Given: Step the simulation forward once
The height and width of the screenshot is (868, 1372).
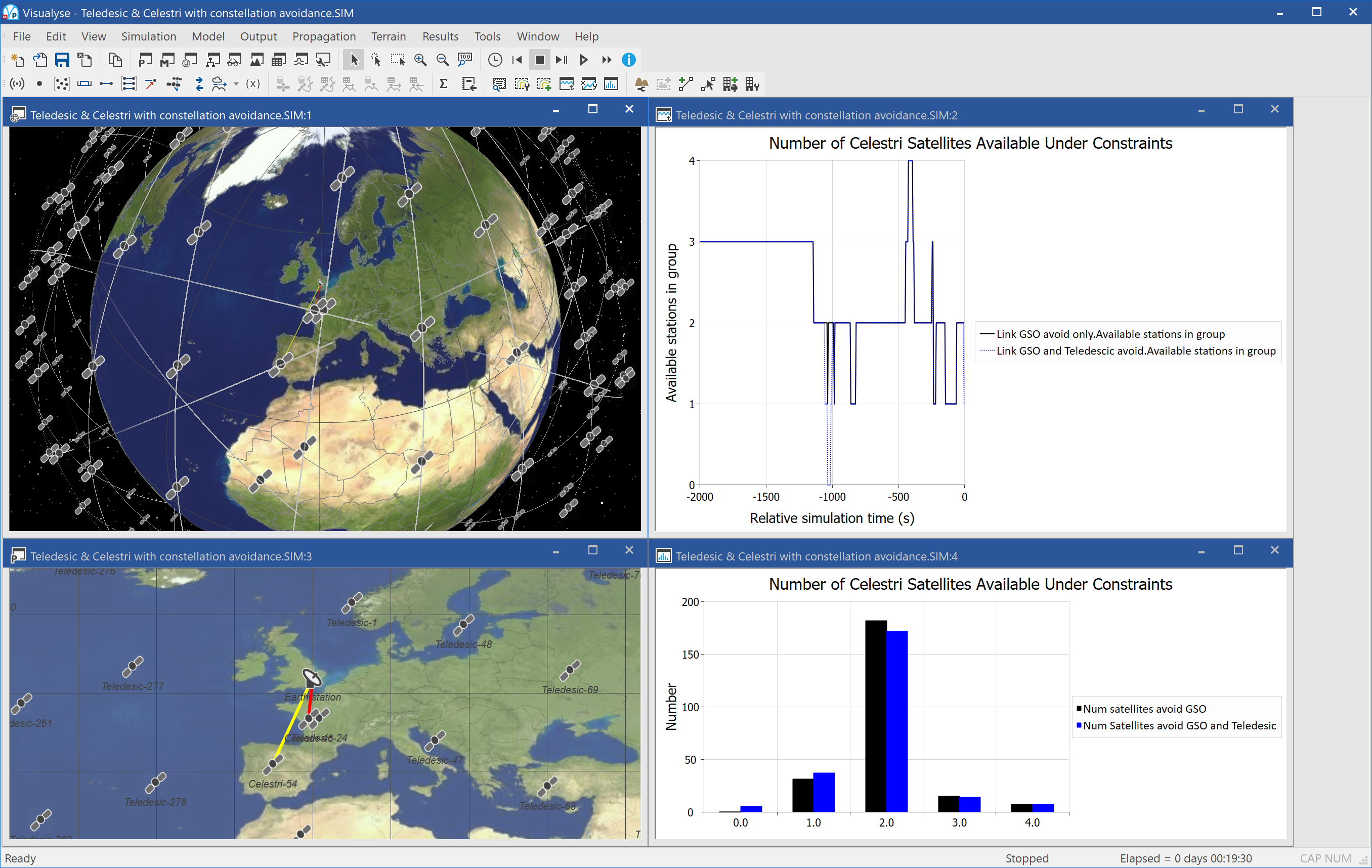Looking at the screenshot, I should point(562,60).
